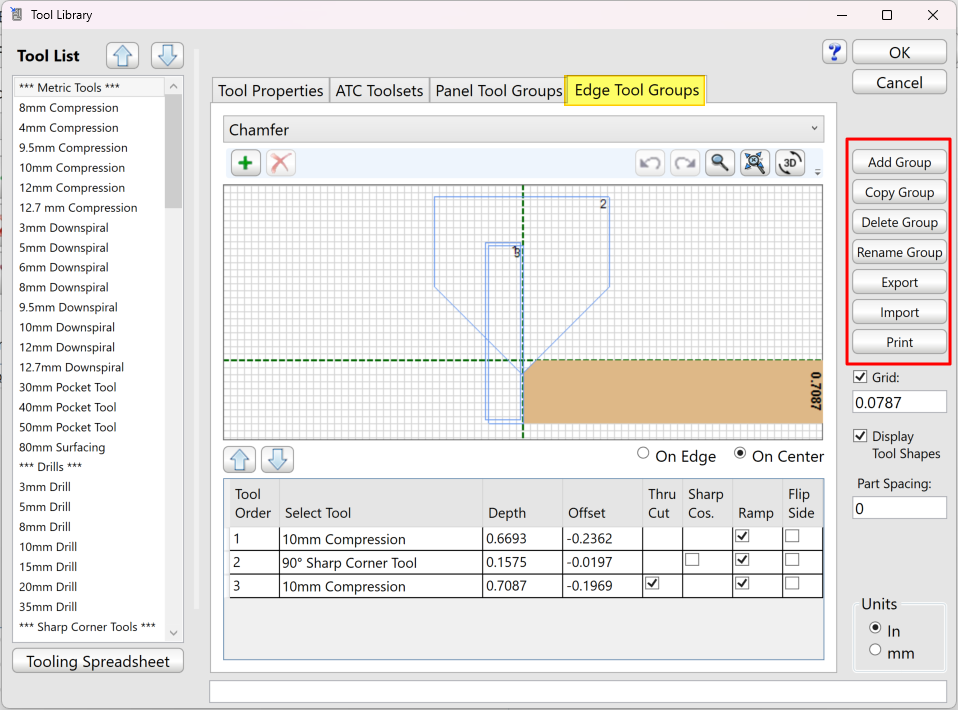Open the Tooling Spreadsheet

coord(98,661)
